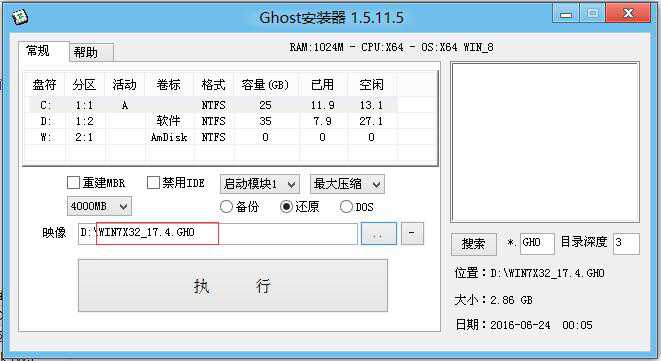Viewport: 661px width, 361px height.
Task: Start operation with the 执行 button
Action: (x=233, y=286)
